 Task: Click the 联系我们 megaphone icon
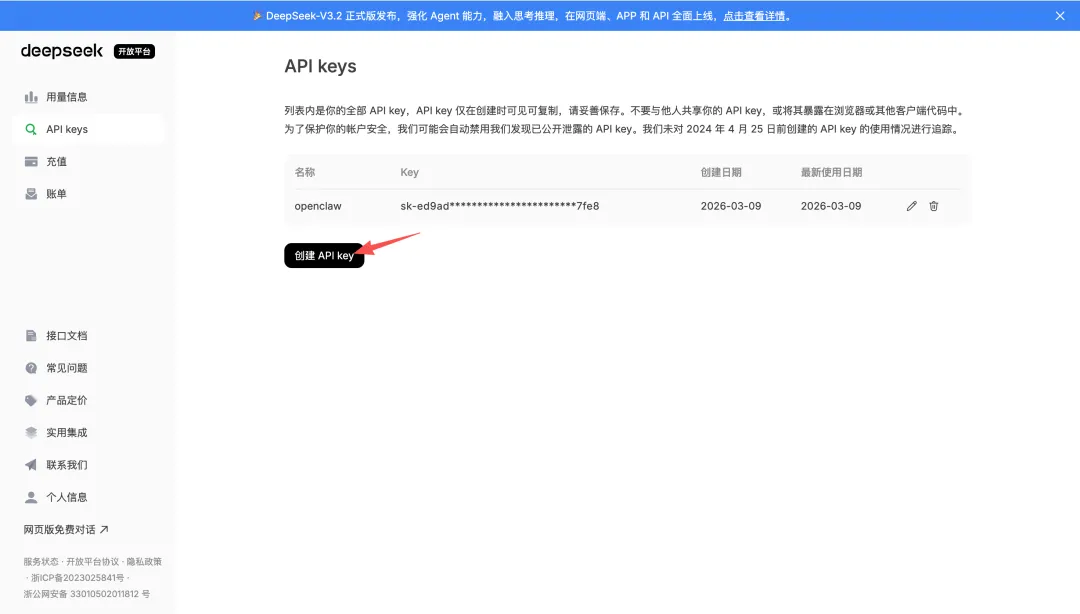pyautogui.click(x=31, y=465)
